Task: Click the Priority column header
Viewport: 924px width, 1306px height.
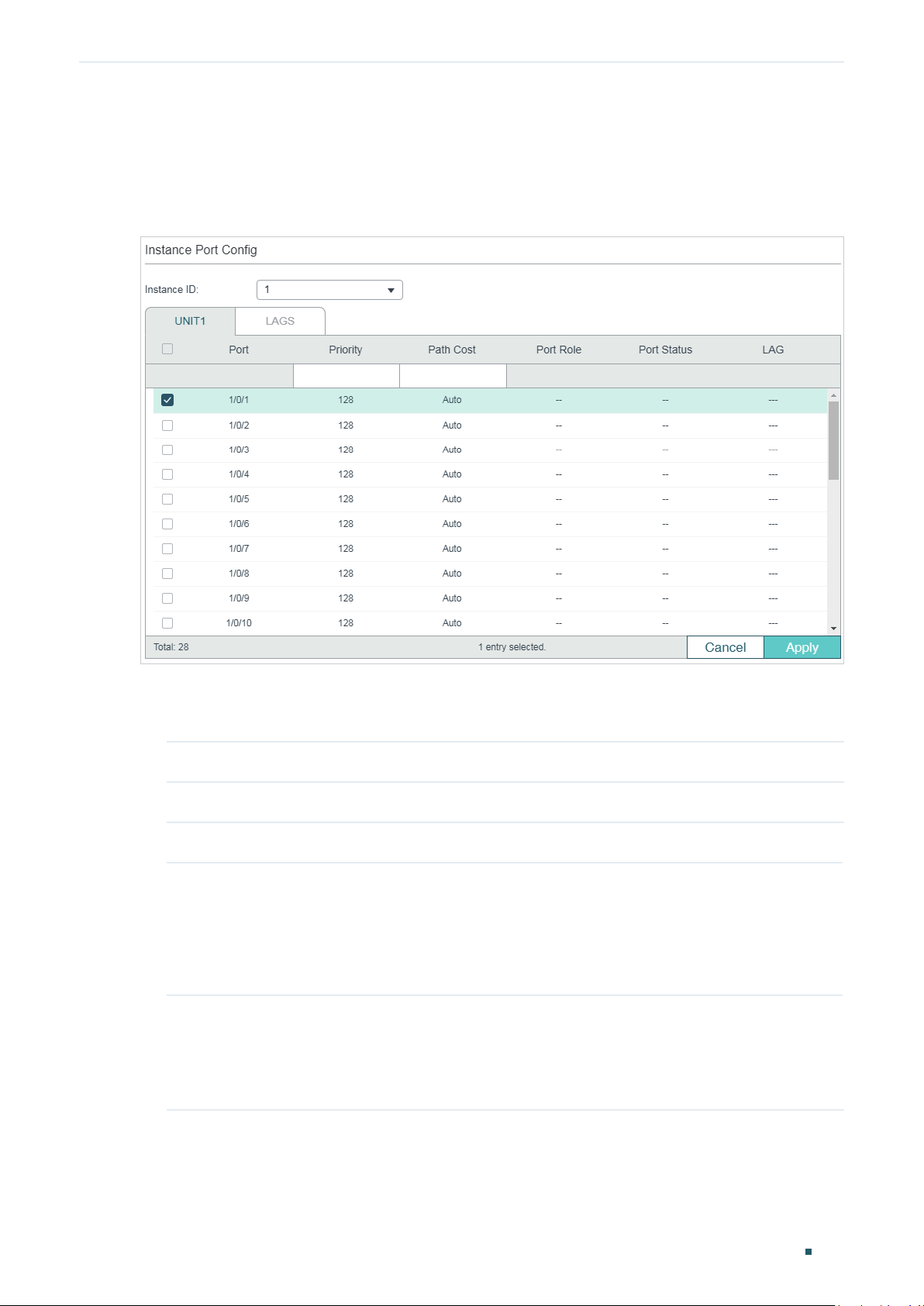Action: point(346,350)
